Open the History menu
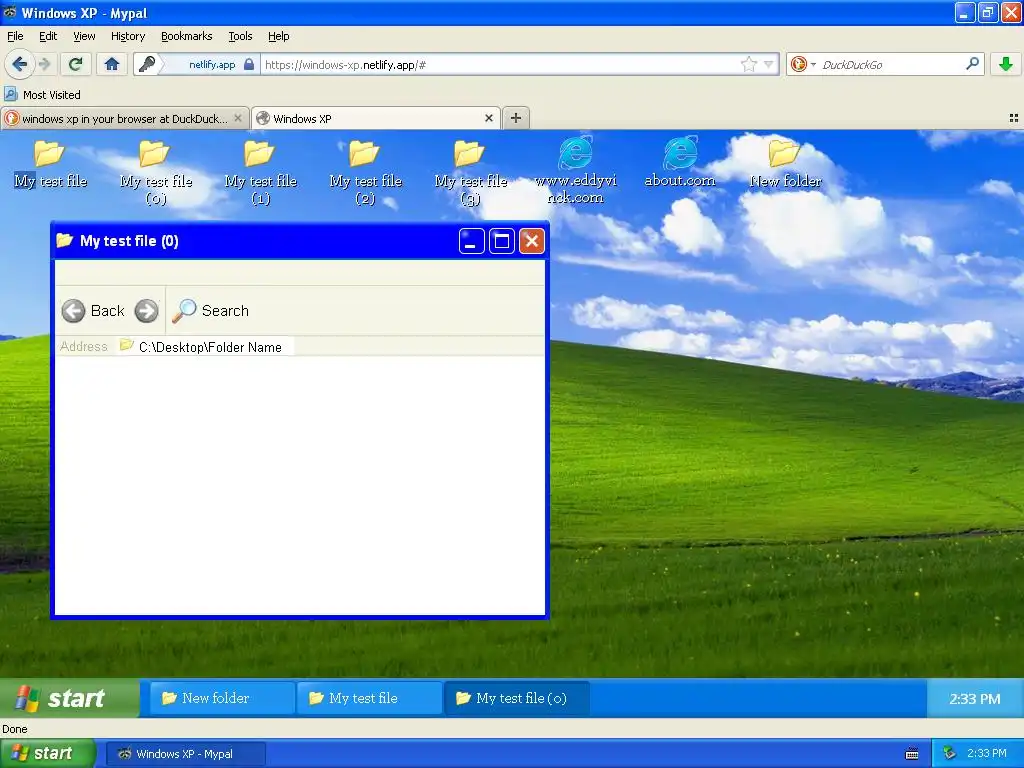The height and width of the screenshot is (768, 1024). pyautogui.click(x=127, y=36)
